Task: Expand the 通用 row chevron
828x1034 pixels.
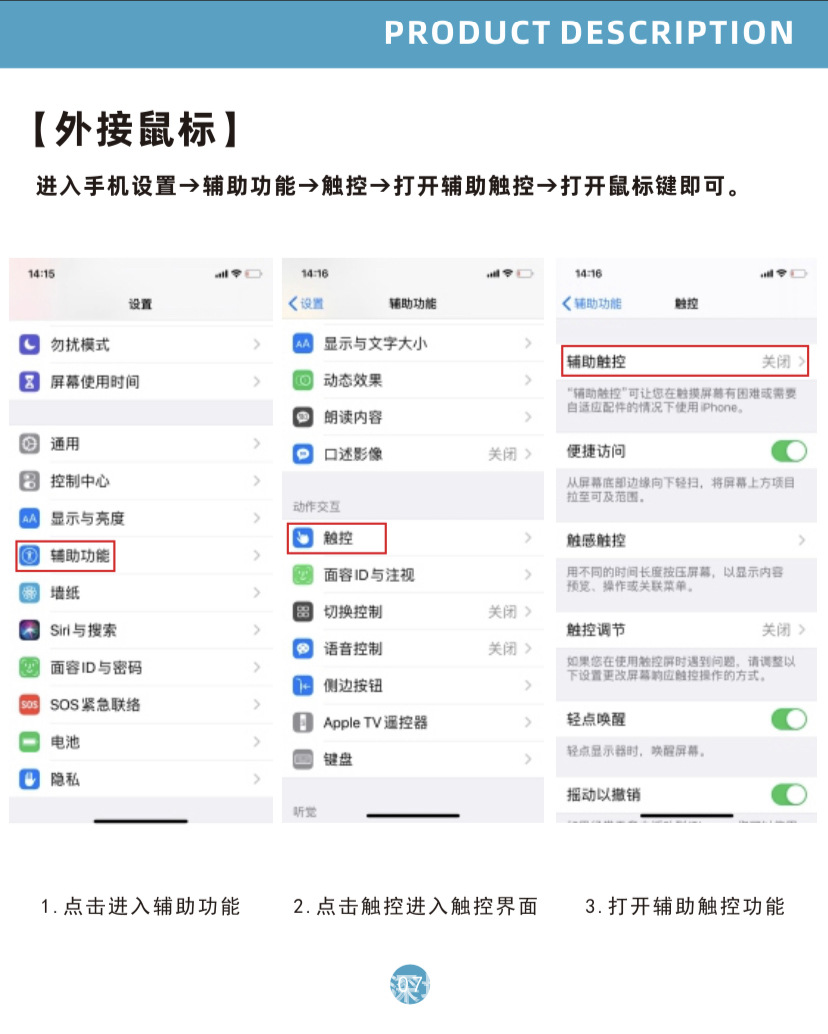Action: click(257, 443)
